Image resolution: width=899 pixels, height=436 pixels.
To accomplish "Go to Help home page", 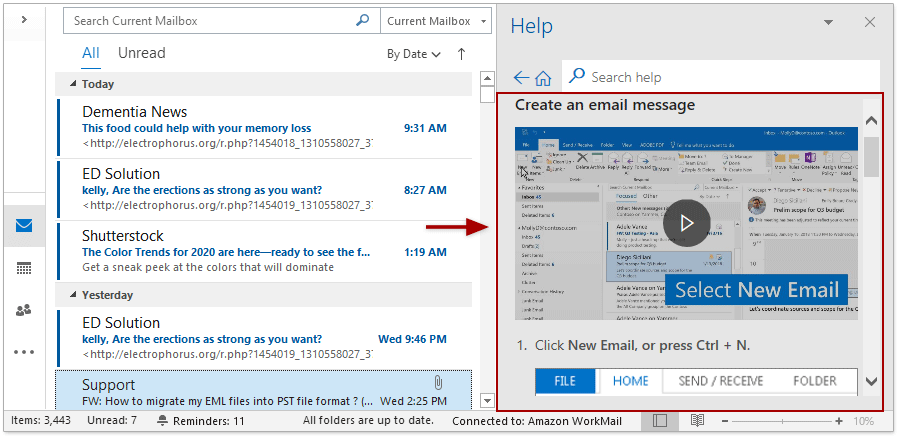I will click(543, 77).
